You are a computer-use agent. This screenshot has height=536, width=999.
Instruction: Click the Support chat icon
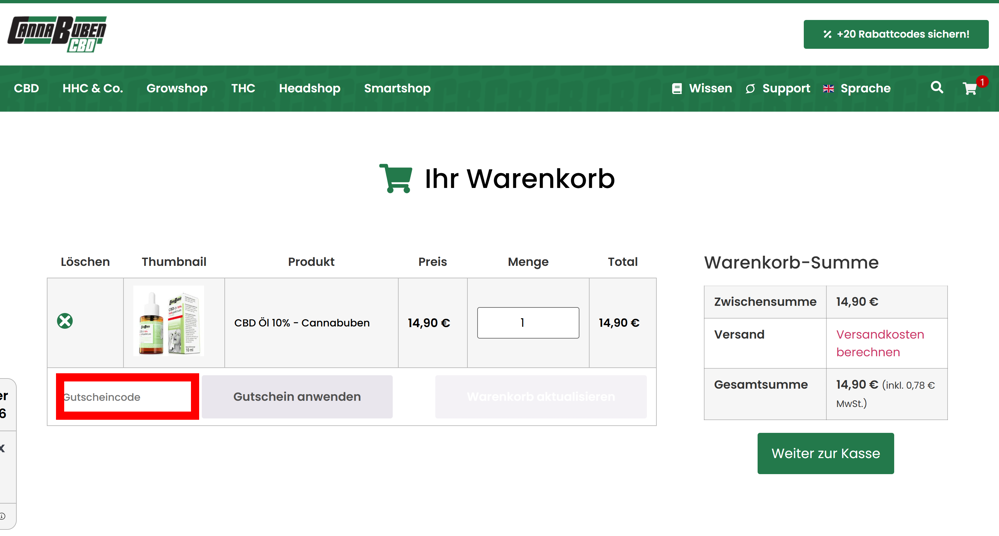point(751,89)
